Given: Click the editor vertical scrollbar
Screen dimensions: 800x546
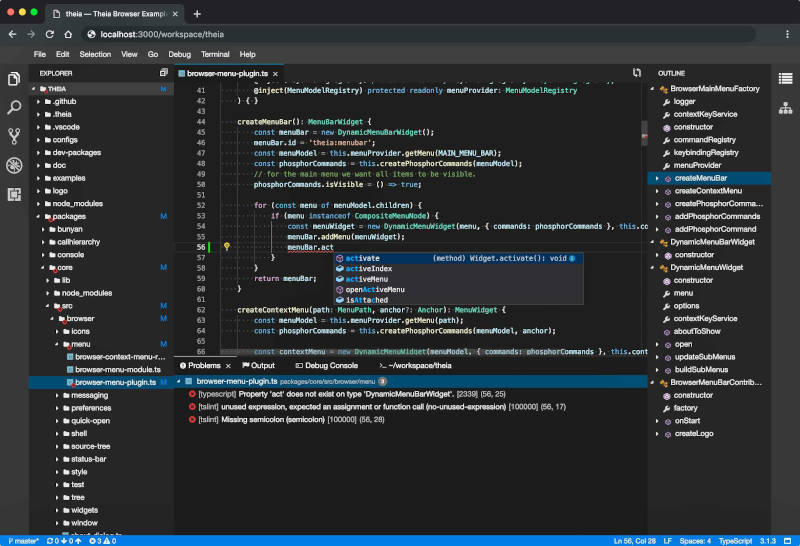Looking at the screenshot, I should (x=644, y=133).
